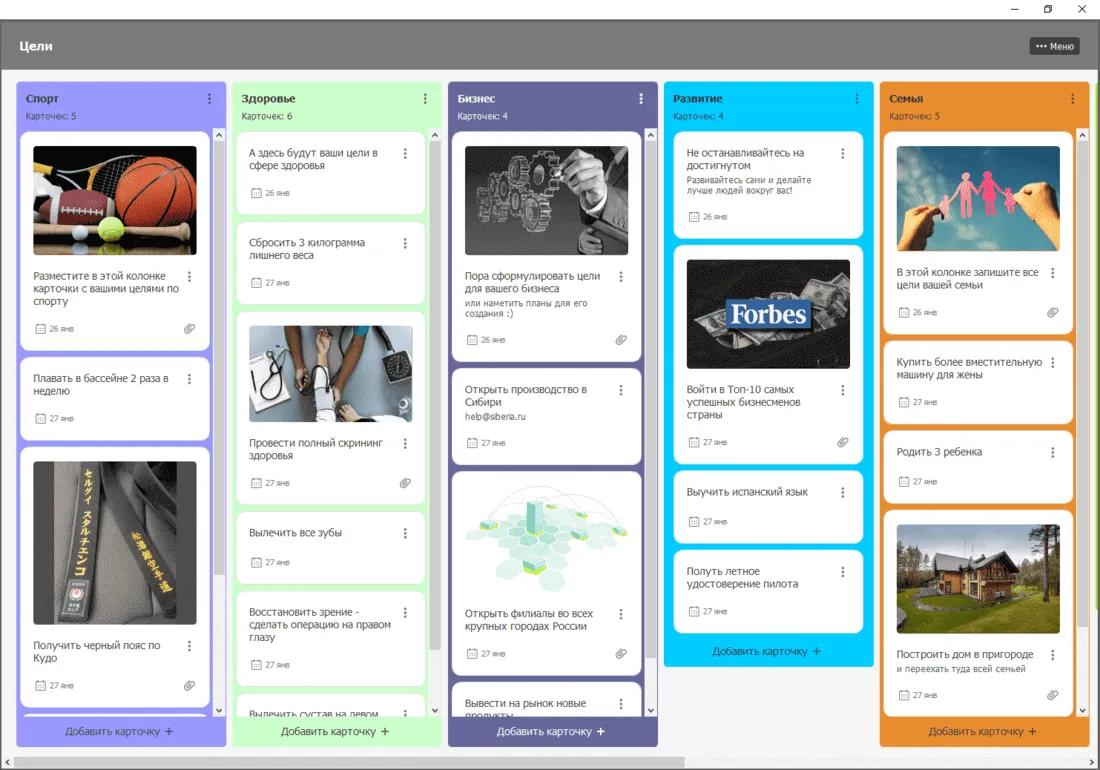Screen dimensions: 1100x770
Task: Add a card to the Семья column
Action: click(982, 732)
